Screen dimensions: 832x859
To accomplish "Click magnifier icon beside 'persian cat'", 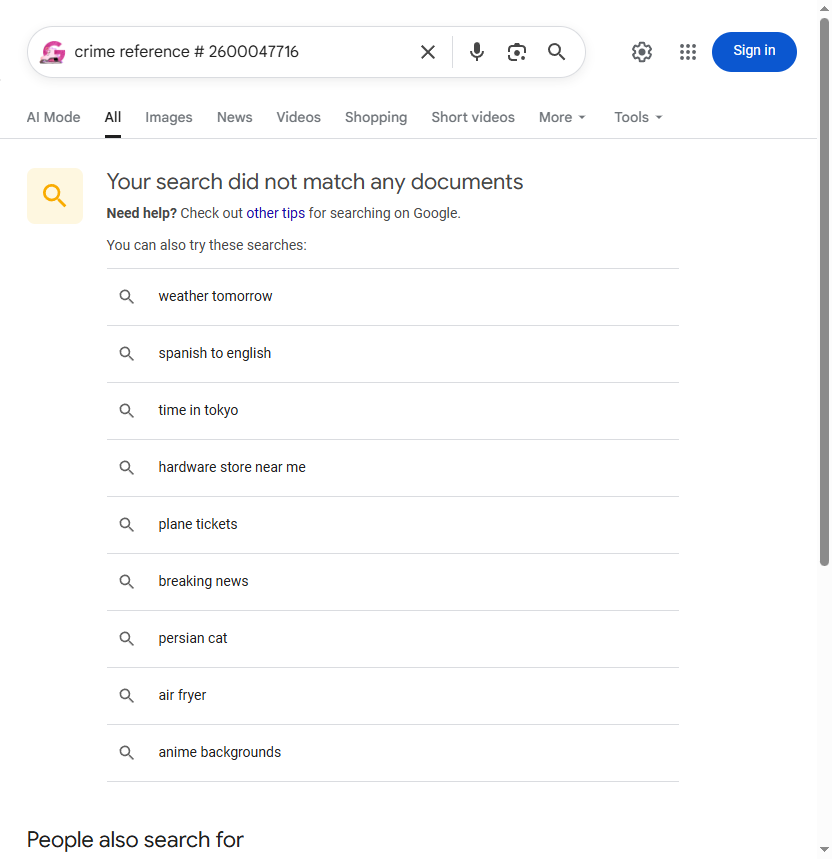I will pyautogui.click(x=127, y=639).
